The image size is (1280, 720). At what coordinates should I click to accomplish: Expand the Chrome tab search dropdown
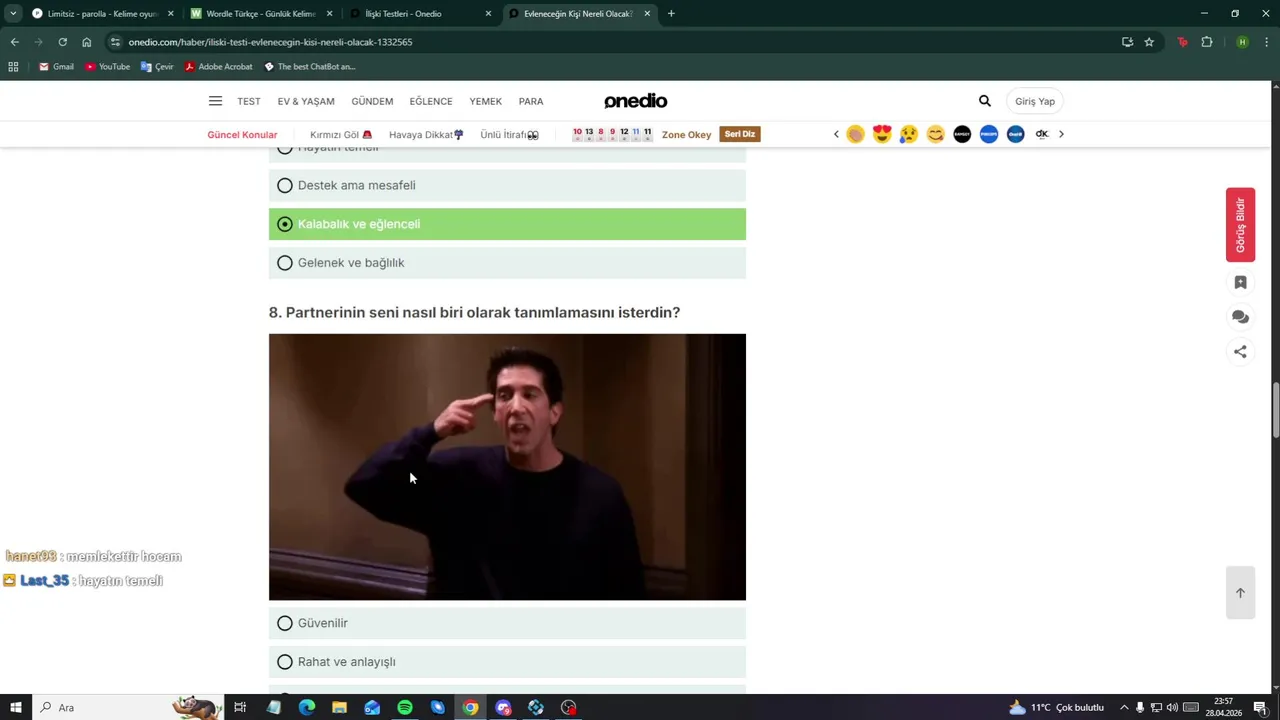13,13
